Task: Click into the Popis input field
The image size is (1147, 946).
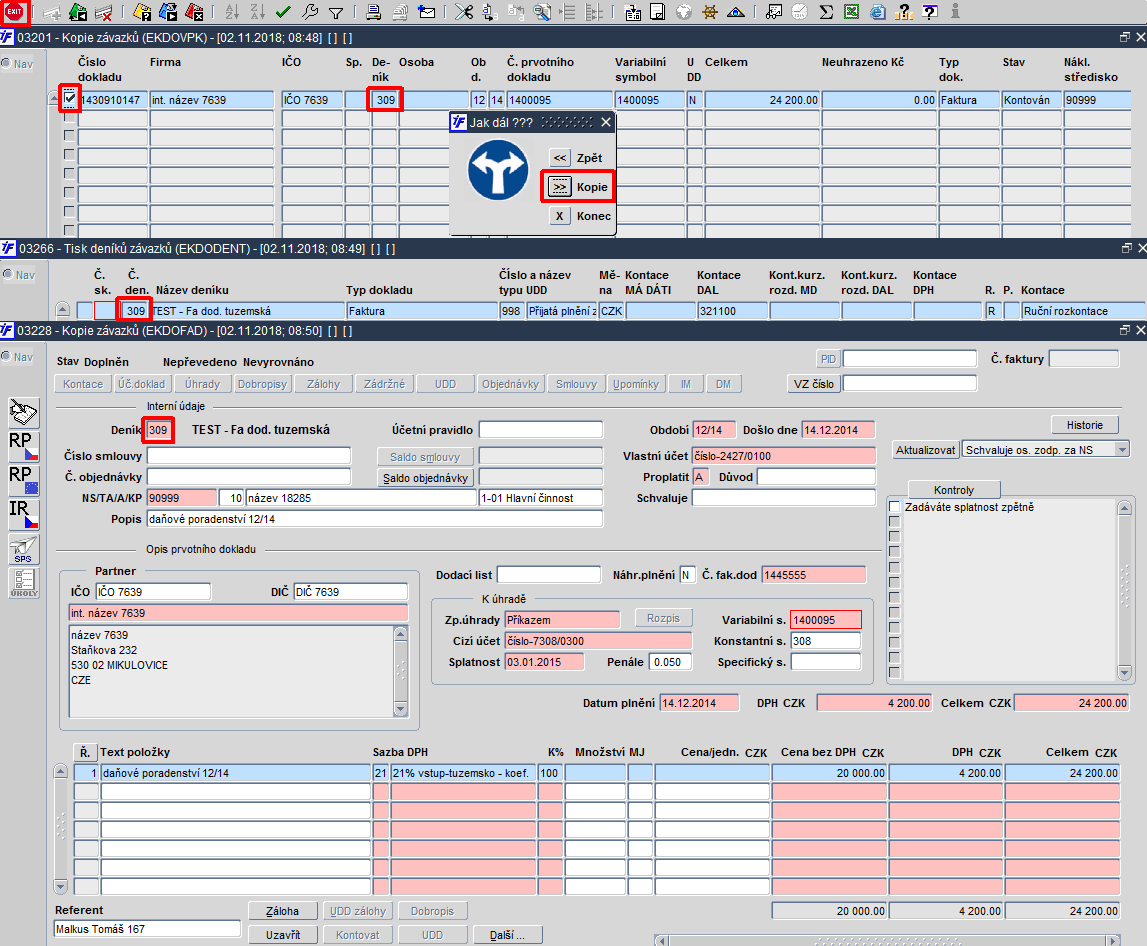Action: 375,519
